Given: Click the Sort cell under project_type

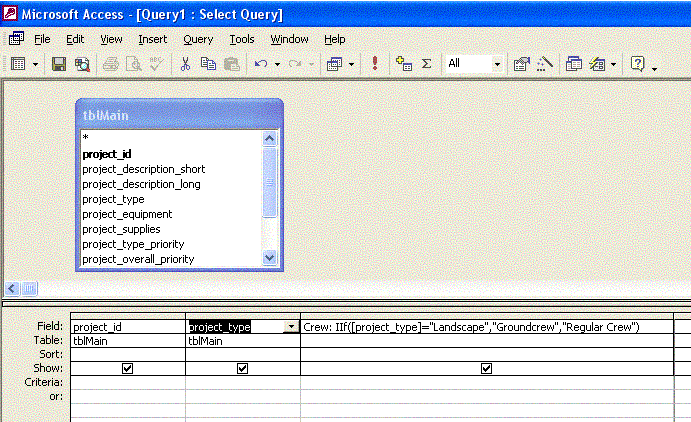Looking at the screenshot, I should [x=243, y=355].
